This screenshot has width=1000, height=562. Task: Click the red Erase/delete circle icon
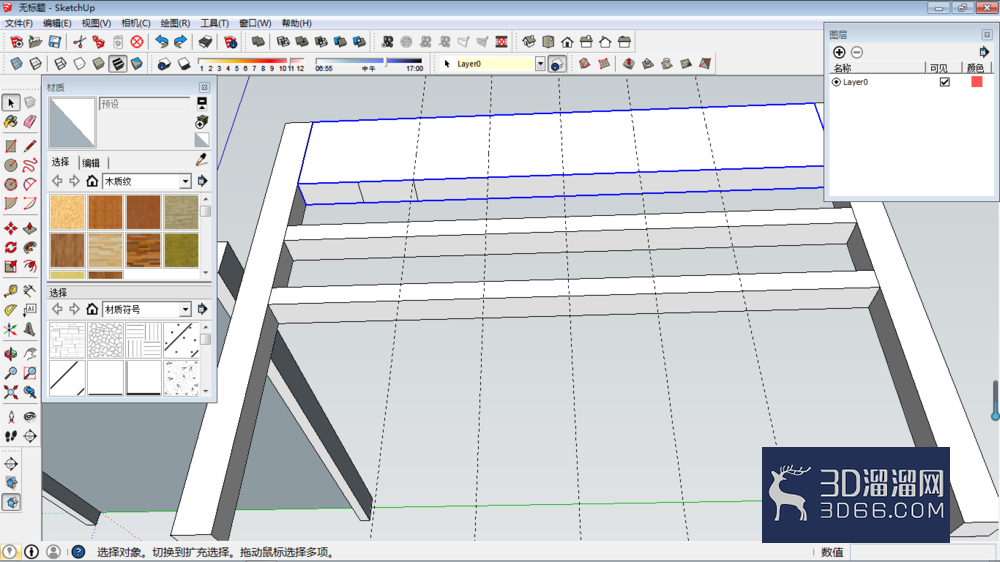tap(136, 41)
